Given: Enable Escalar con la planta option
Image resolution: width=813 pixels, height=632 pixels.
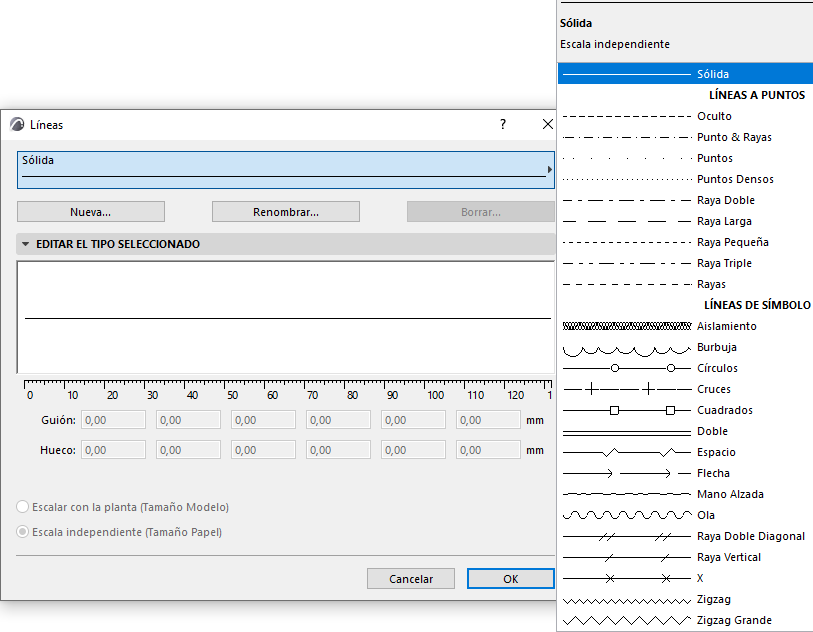Looking at the screenshot, I should coord(22,506).
